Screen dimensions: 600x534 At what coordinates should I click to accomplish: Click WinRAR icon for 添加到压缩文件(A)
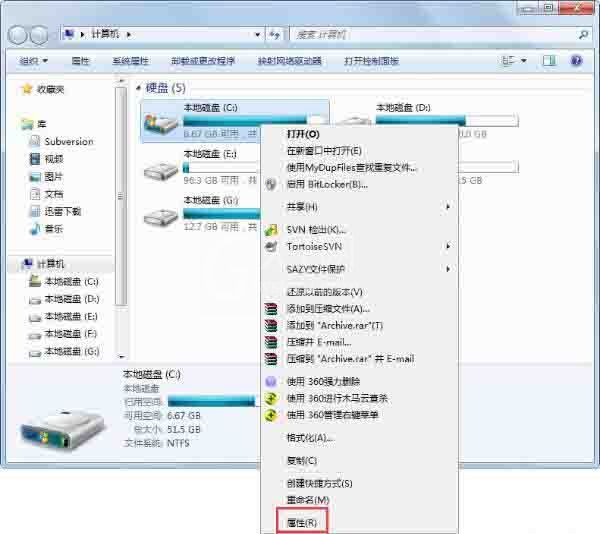[x=271, y=309]
